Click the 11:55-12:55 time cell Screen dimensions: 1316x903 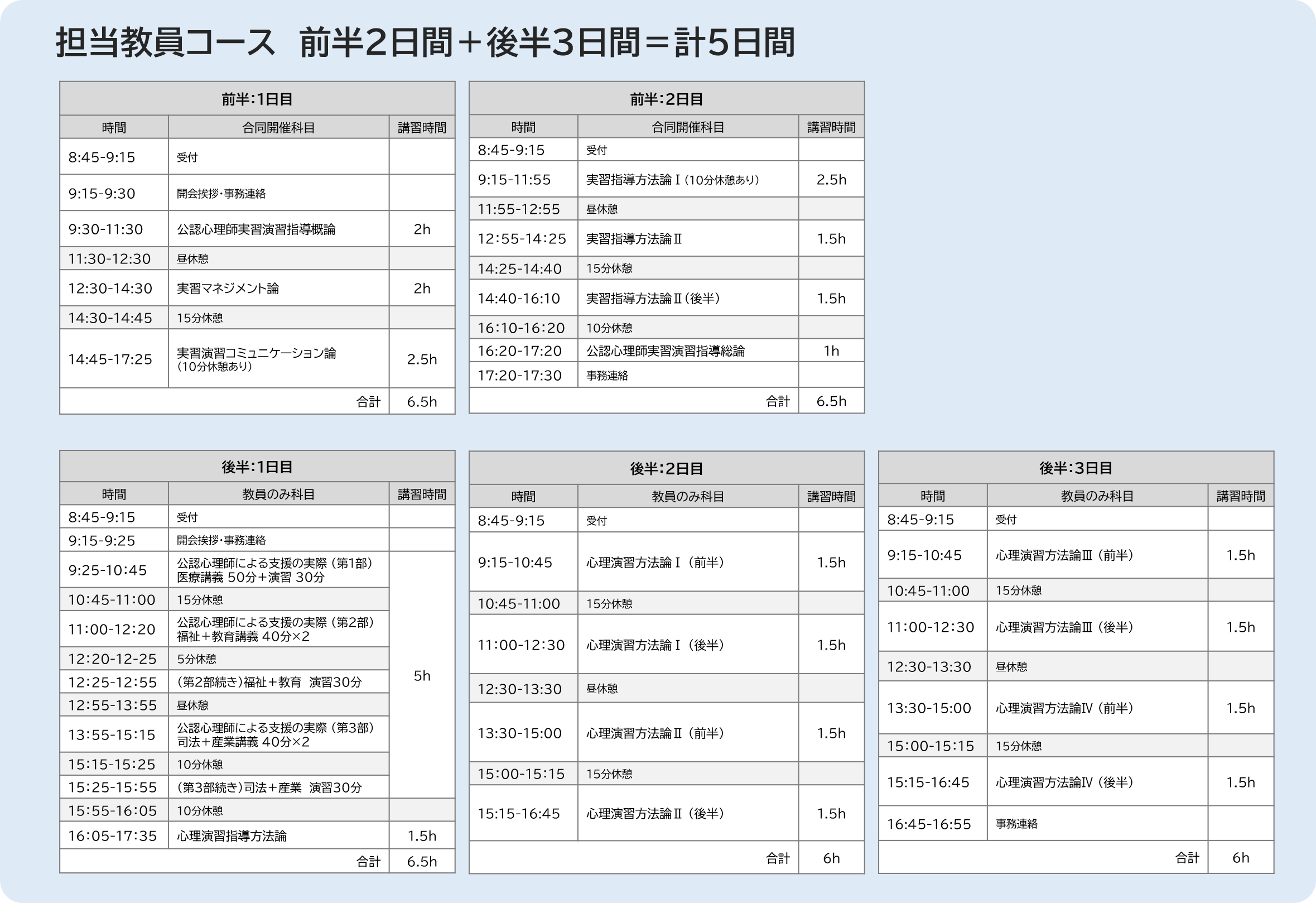coord(523,209)
